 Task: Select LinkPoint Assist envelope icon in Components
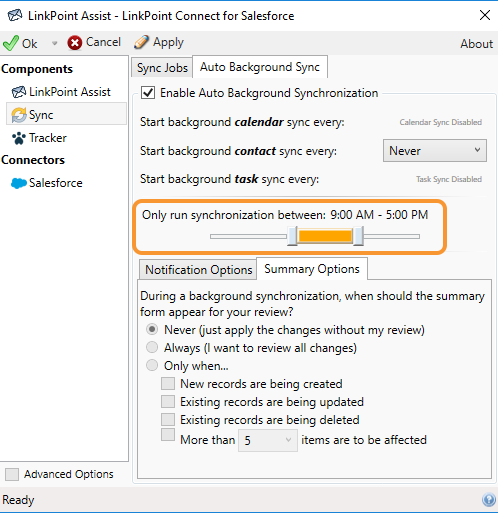click(19, 92)
